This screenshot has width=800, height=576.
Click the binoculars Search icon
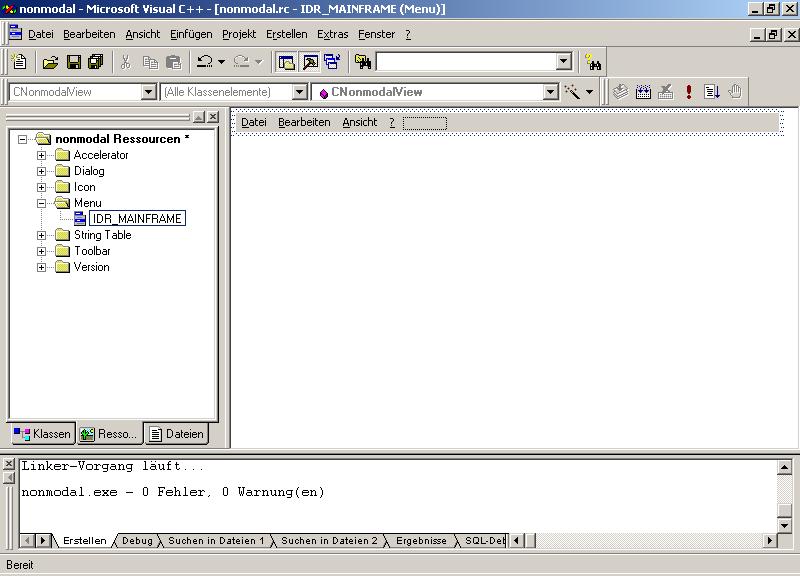click(x=593, y=62)
